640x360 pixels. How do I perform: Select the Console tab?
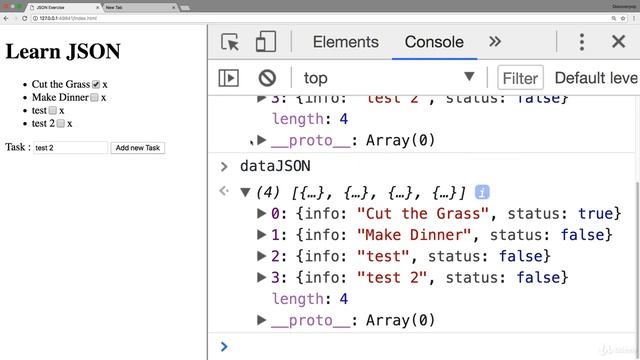click(x=434, y=42)
